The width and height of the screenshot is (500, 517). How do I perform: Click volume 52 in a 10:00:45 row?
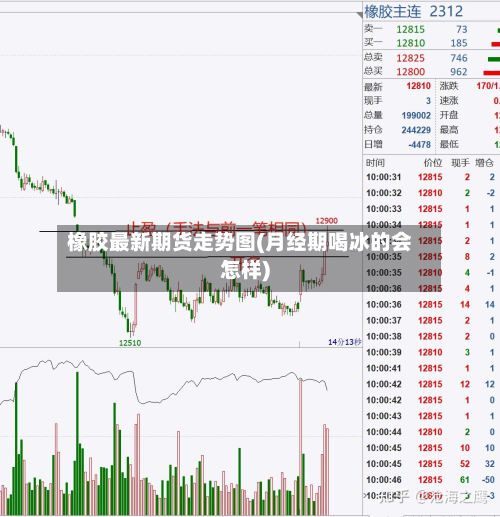pos(465,464)
